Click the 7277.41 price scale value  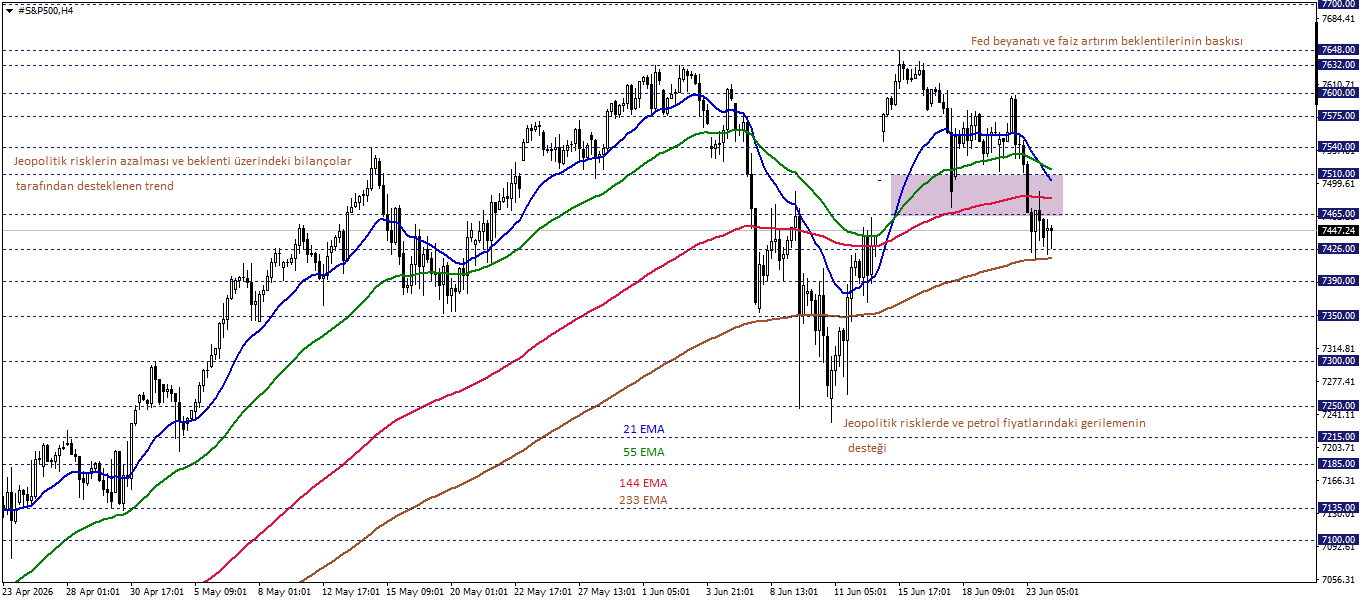tap(1338, 382)
